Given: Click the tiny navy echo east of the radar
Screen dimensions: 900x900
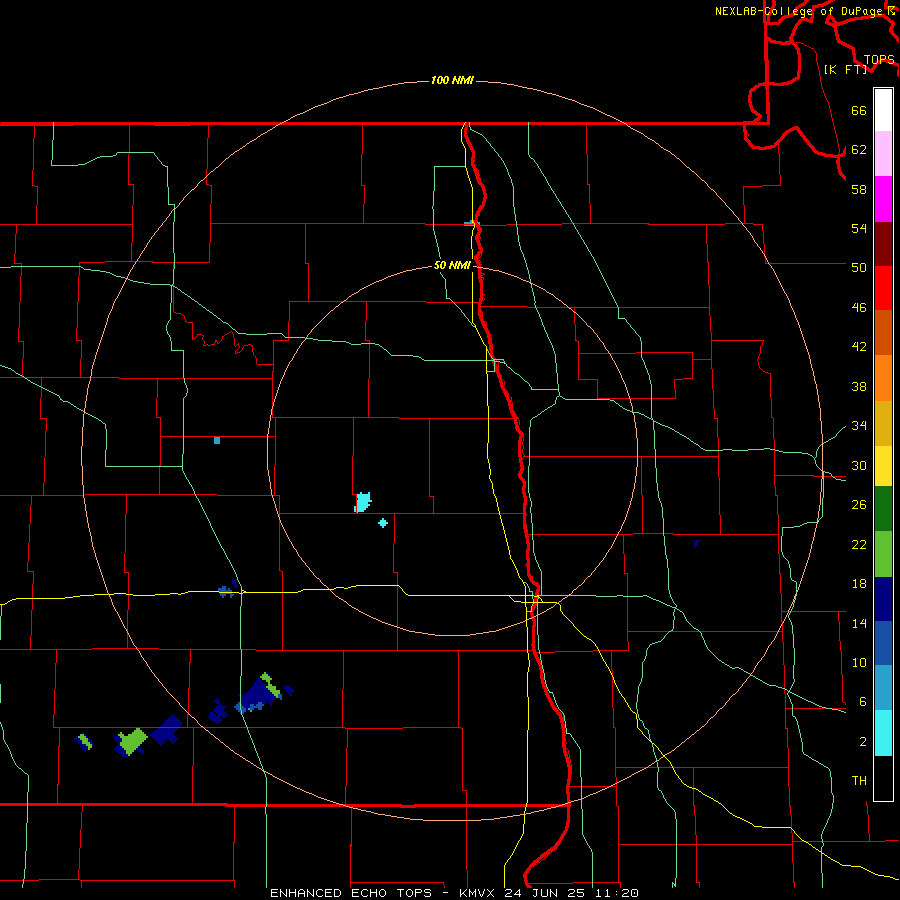Looking at the screenshot, I should pyautogui.click(x=696, y=544).
